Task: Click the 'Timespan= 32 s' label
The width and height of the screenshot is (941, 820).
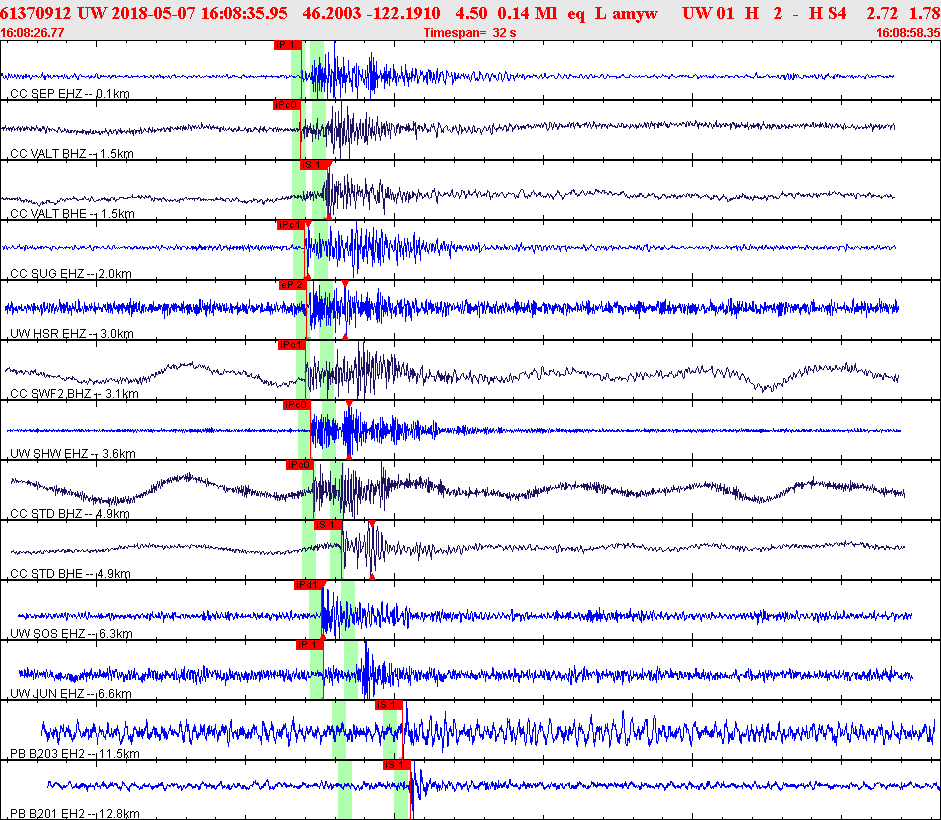Action: point(470,33)
